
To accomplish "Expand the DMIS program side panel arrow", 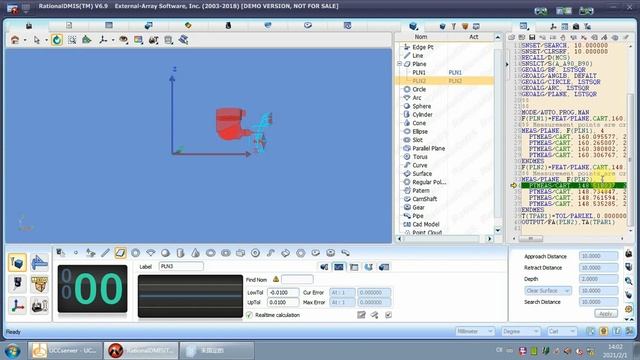I will tap(507, 64).
